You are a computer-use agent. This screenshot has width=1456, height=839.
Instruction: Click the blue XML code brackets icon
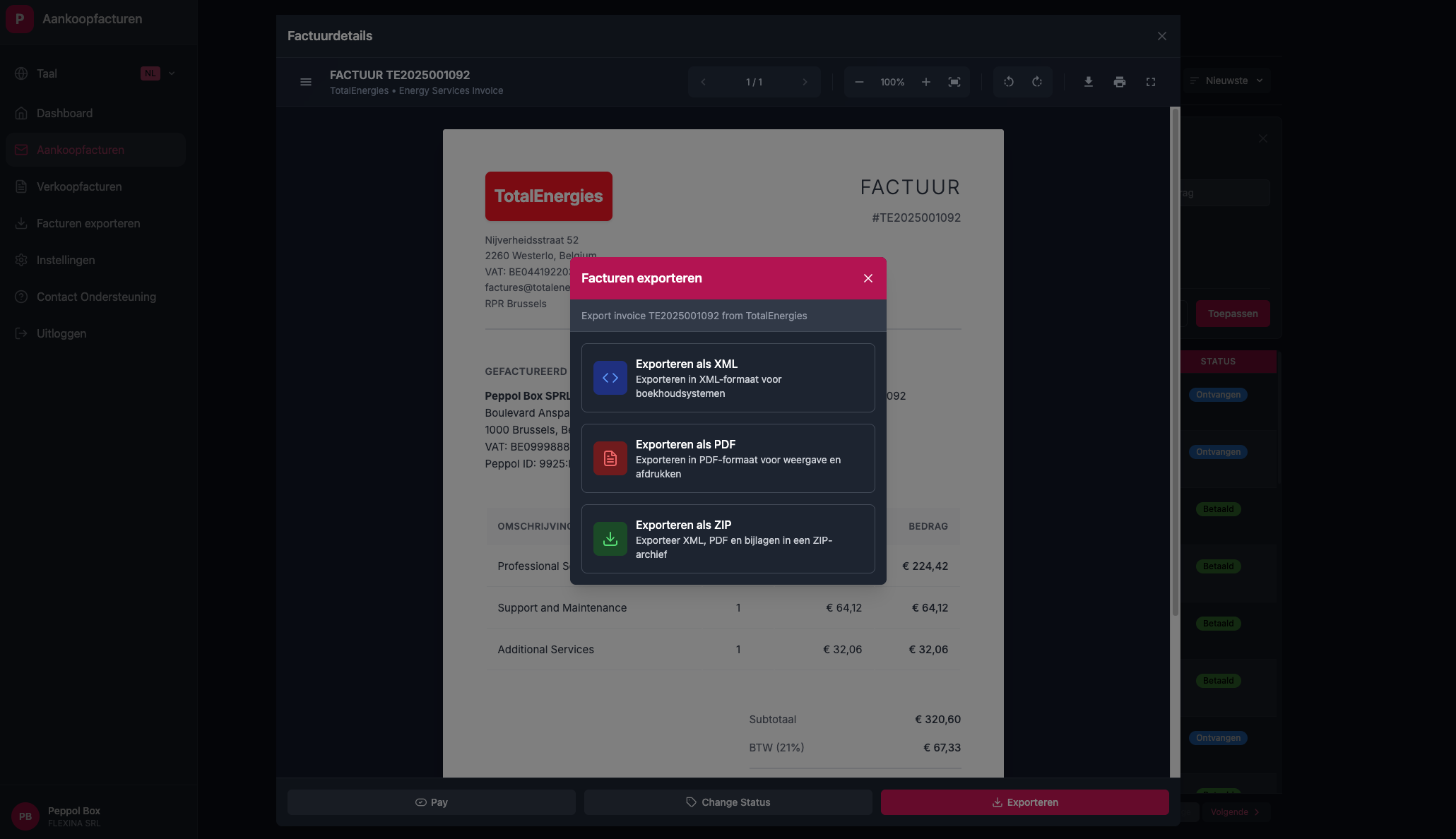[x=610, y=378]
